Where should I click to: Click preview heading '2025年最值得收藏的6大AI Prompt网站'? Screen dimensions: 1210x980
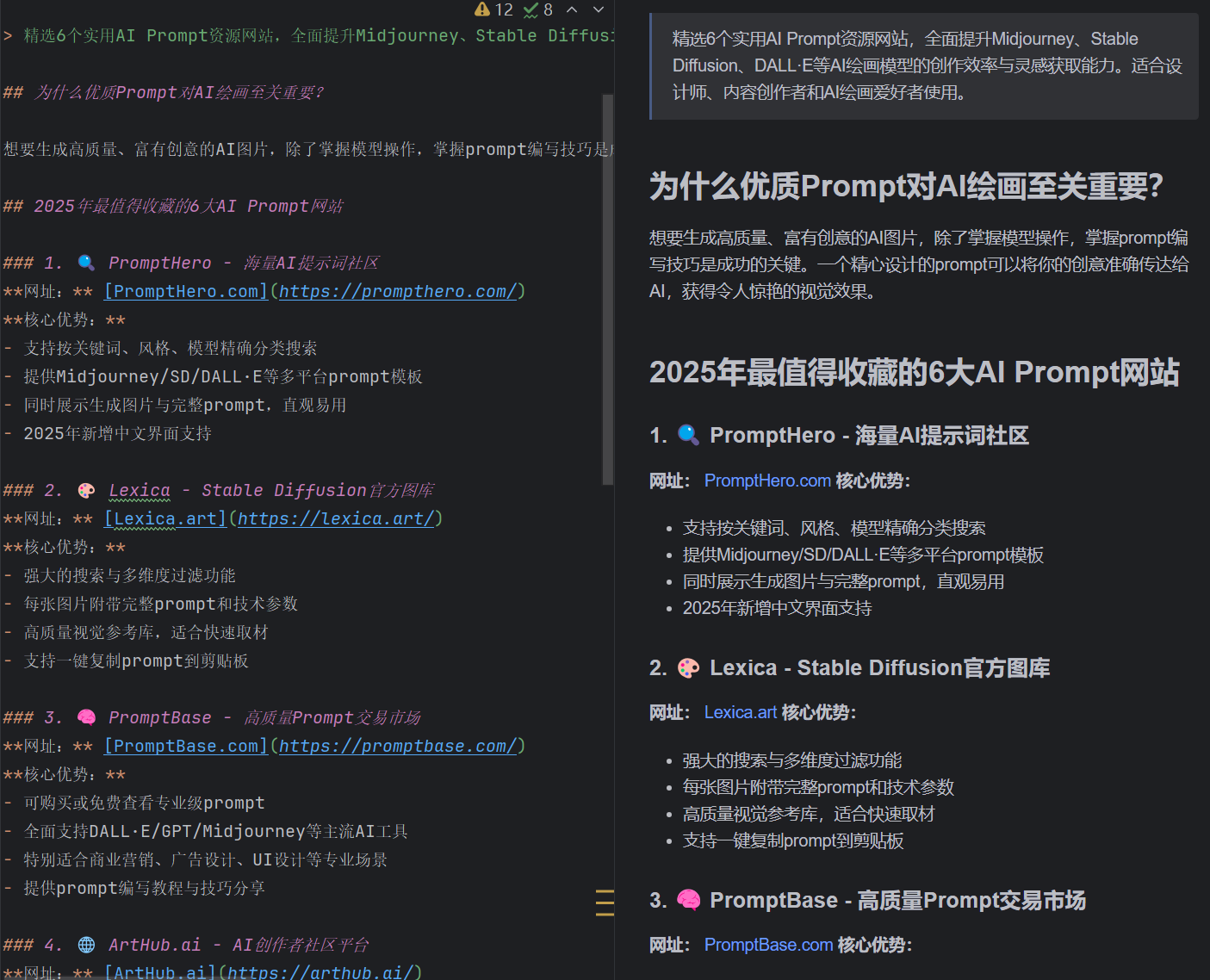(915, 372)
